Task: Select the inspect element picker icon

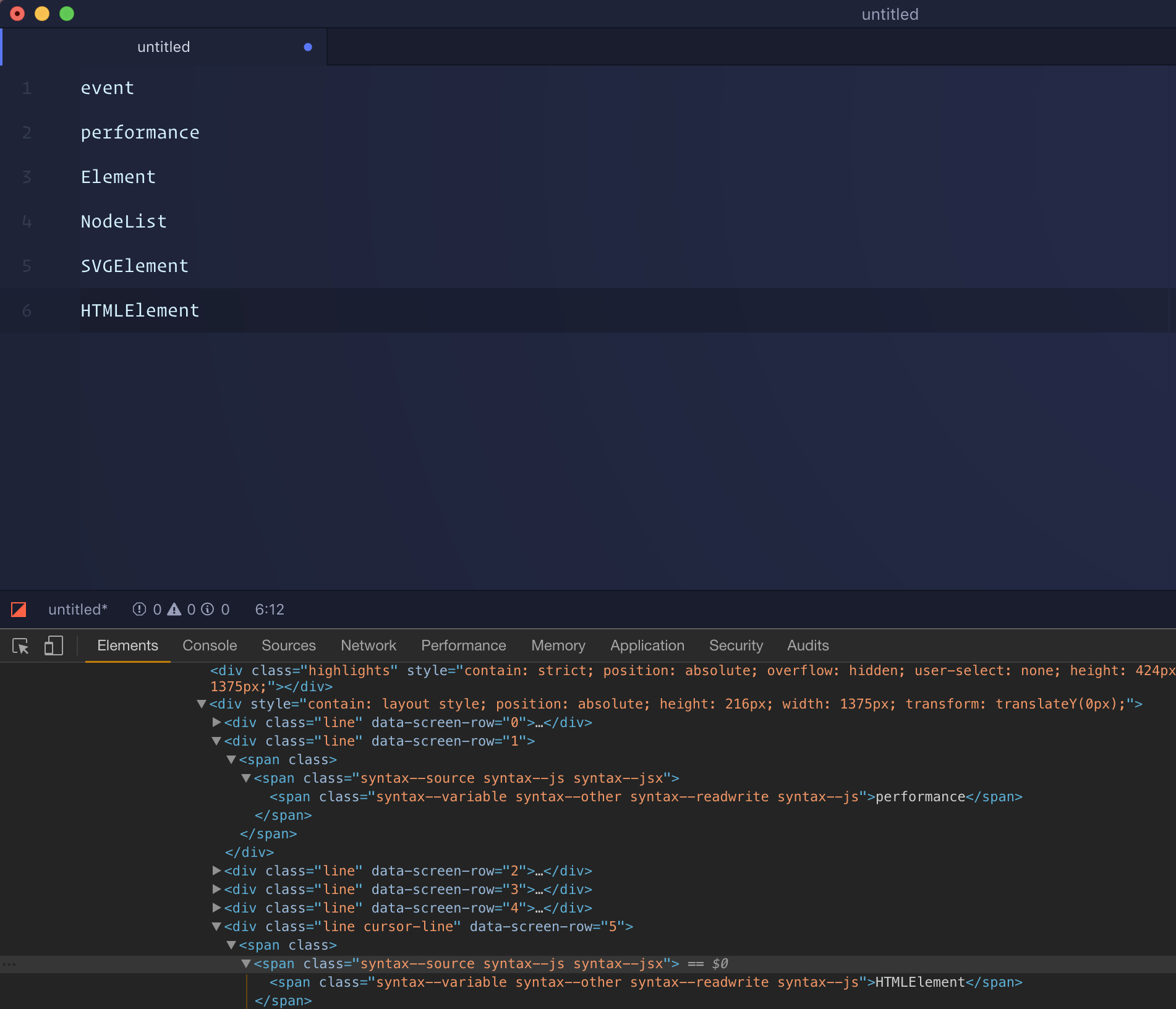Action: coord(20,646)
